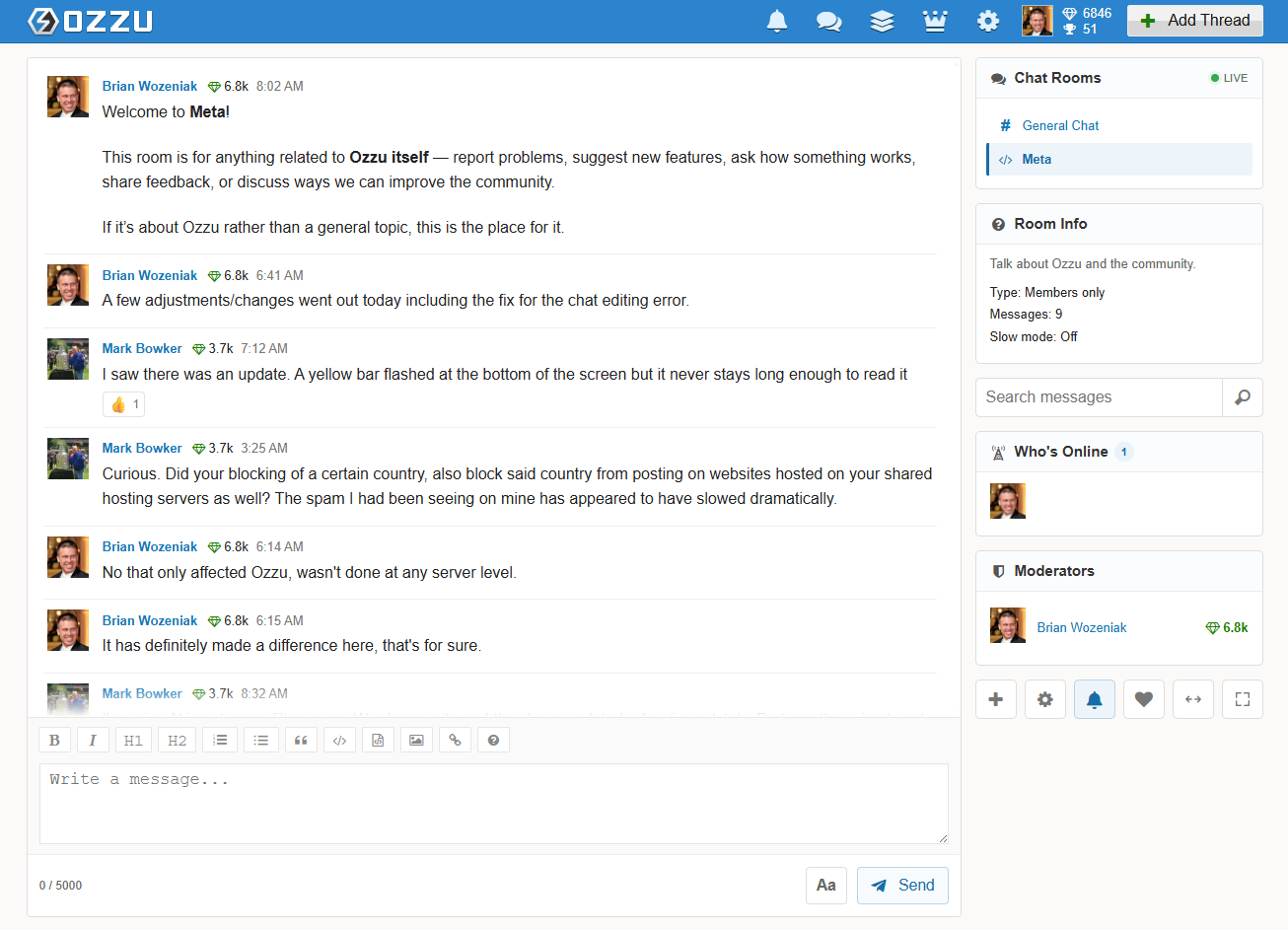Favorite the room with the heart button
Screen dimensions: 1288x930
(x=1144, y=699)
